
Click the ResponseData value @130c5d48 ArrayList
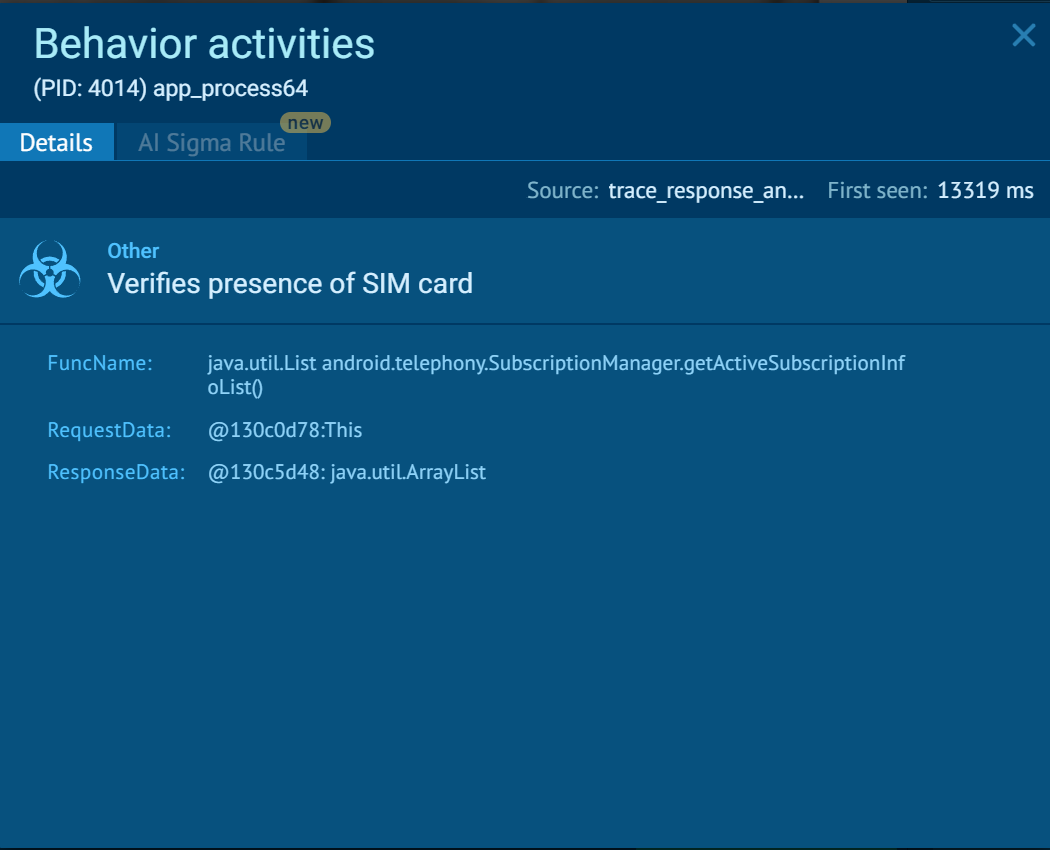coord(345,472)
